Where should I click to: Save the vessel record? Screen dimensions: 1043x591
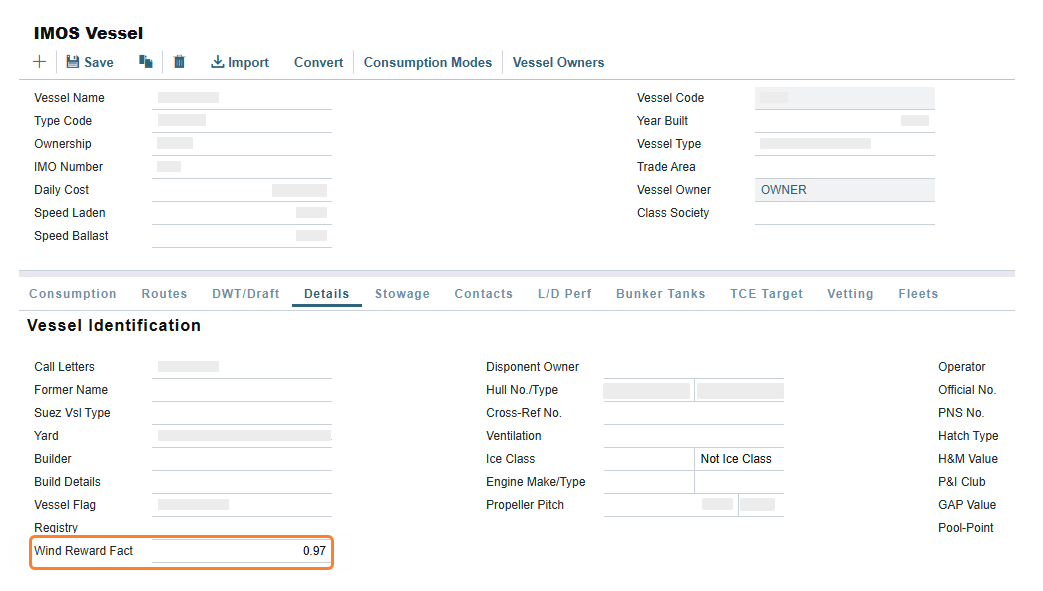pyautogui.click(x=89, y=62)
